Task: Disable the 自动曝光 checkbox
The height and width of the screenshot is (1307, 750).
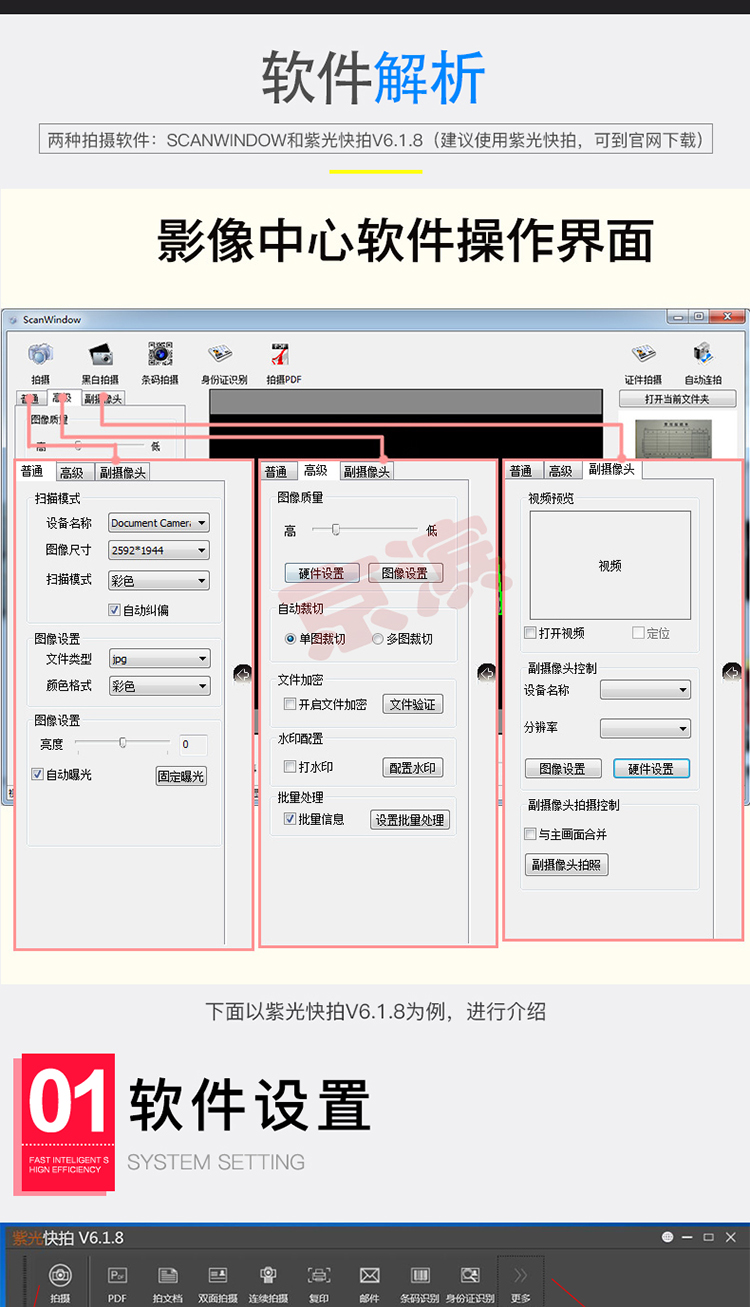Action: pos(37,774)
